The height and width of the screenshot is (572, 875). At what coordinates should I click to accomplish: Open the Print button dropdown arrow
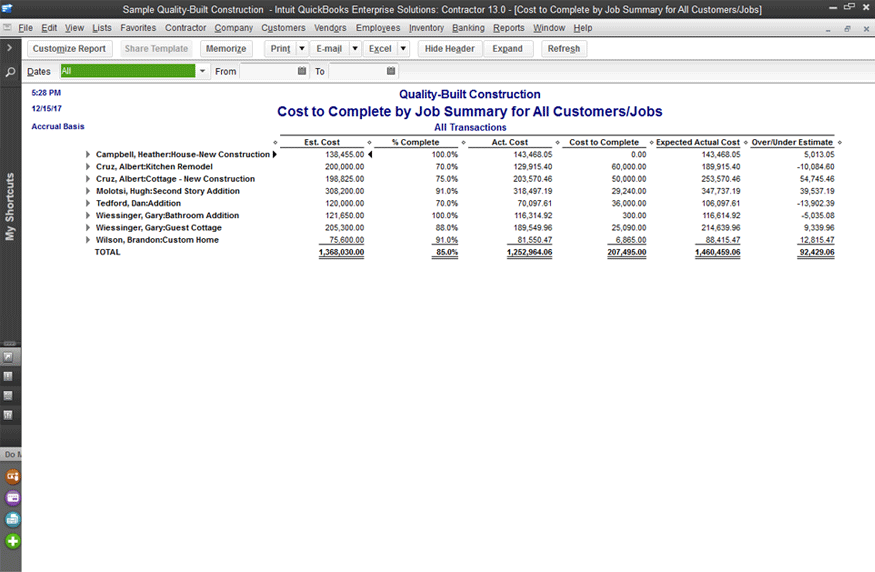tap(302, 48)
